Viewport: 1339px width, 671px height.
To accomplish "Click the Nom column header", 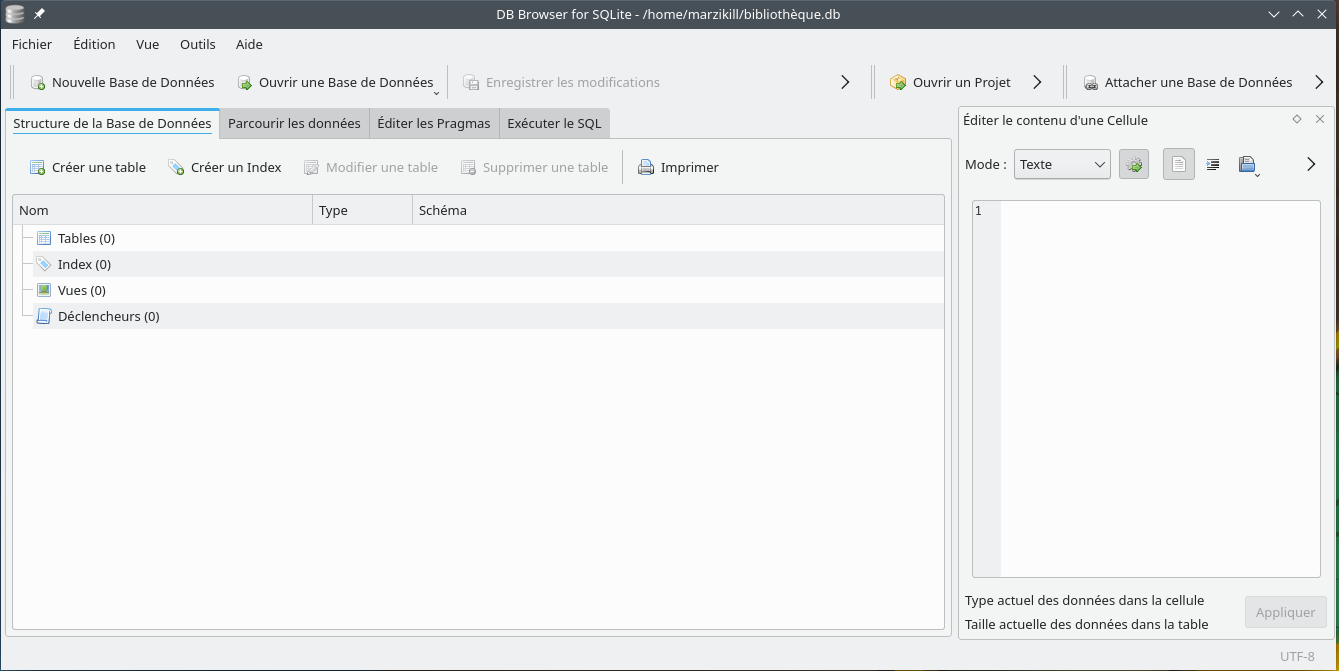I will pos(163,210).
